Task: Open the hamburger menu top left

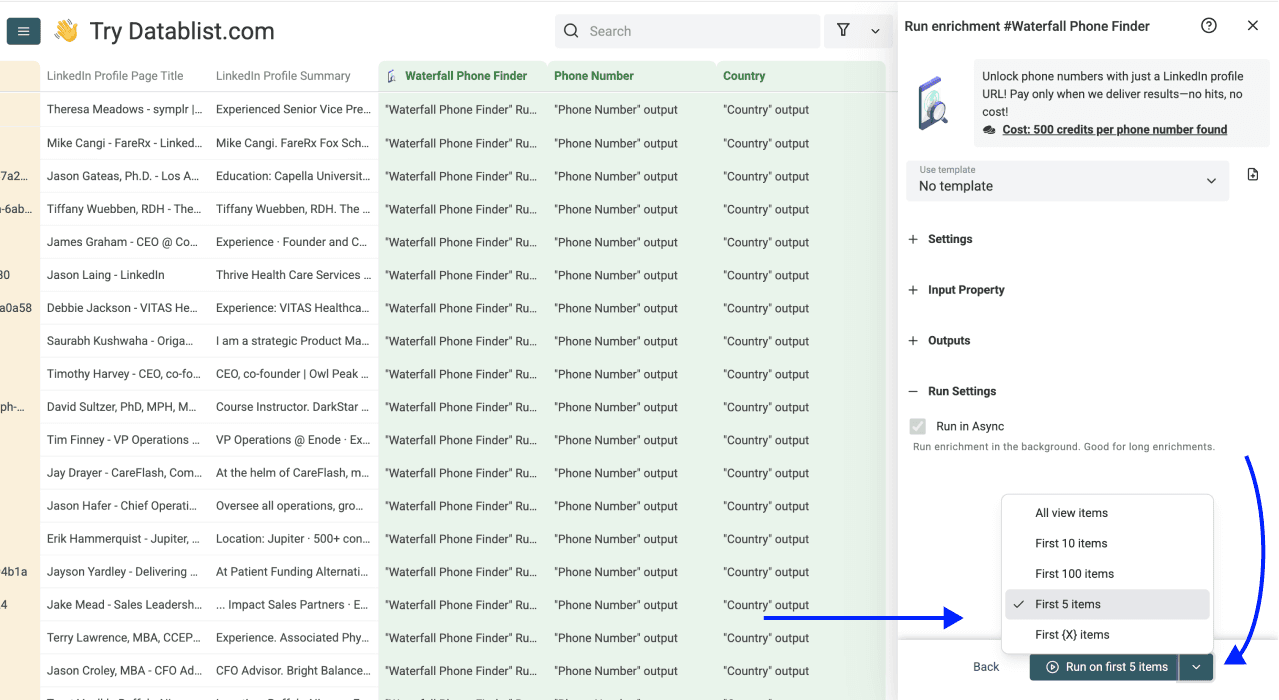Action: coord(23,30)
